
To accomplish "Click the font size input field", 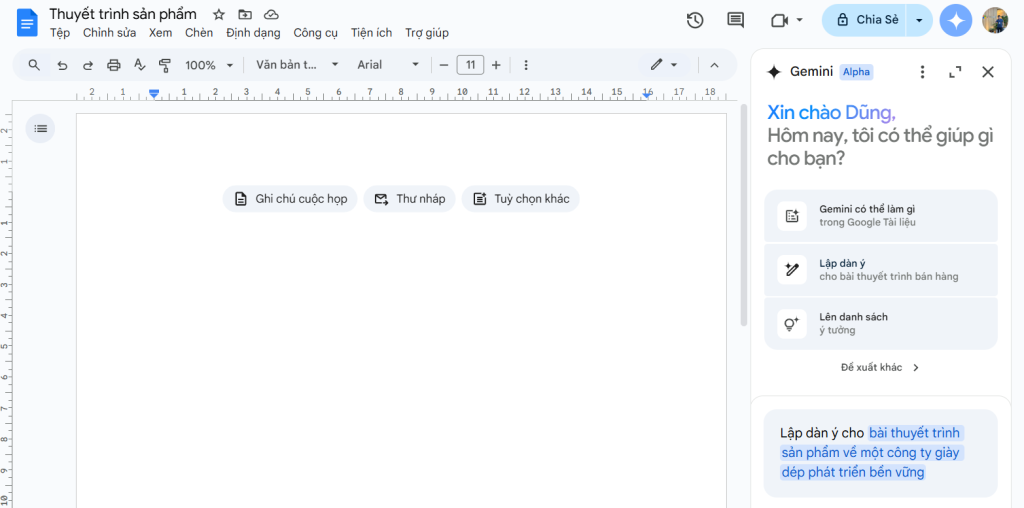I will (470, 65).
